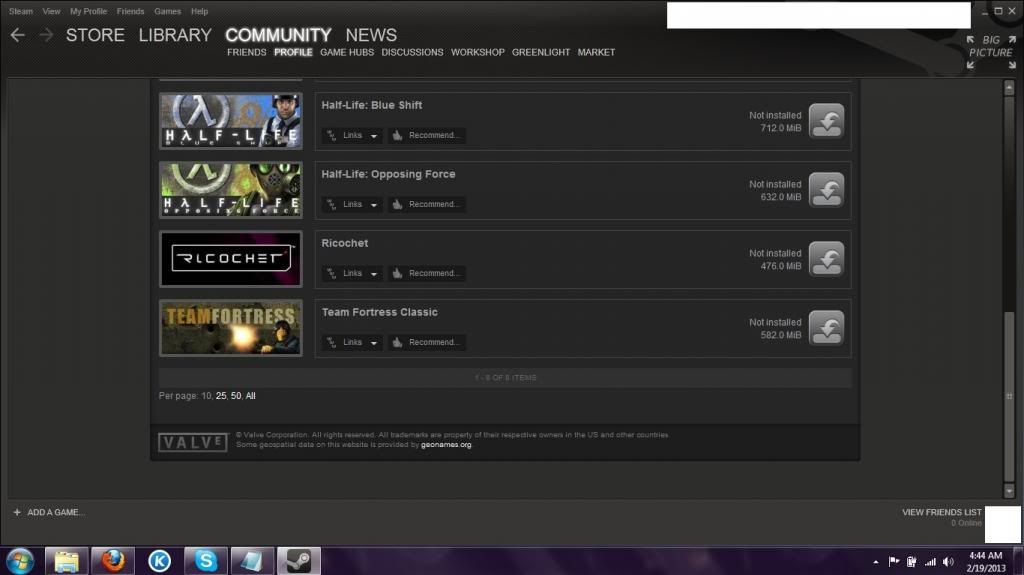The height and width of the screenshot is (575, 1024).
Task: Switch to the STORE section
Action: click(95, 35)
